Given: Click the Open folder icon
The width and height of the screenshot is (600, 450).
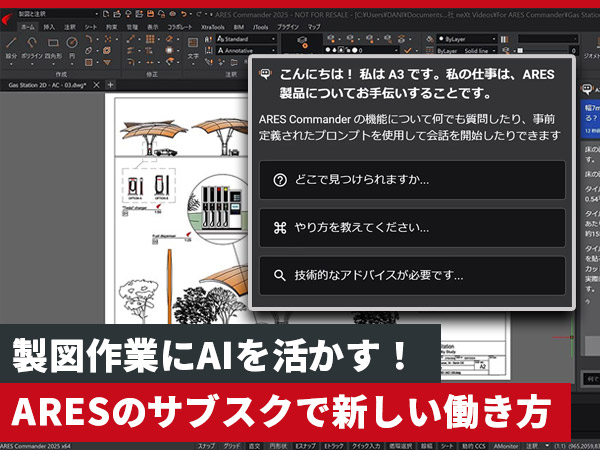Looking at the screenshot, I should coord(117,14).
